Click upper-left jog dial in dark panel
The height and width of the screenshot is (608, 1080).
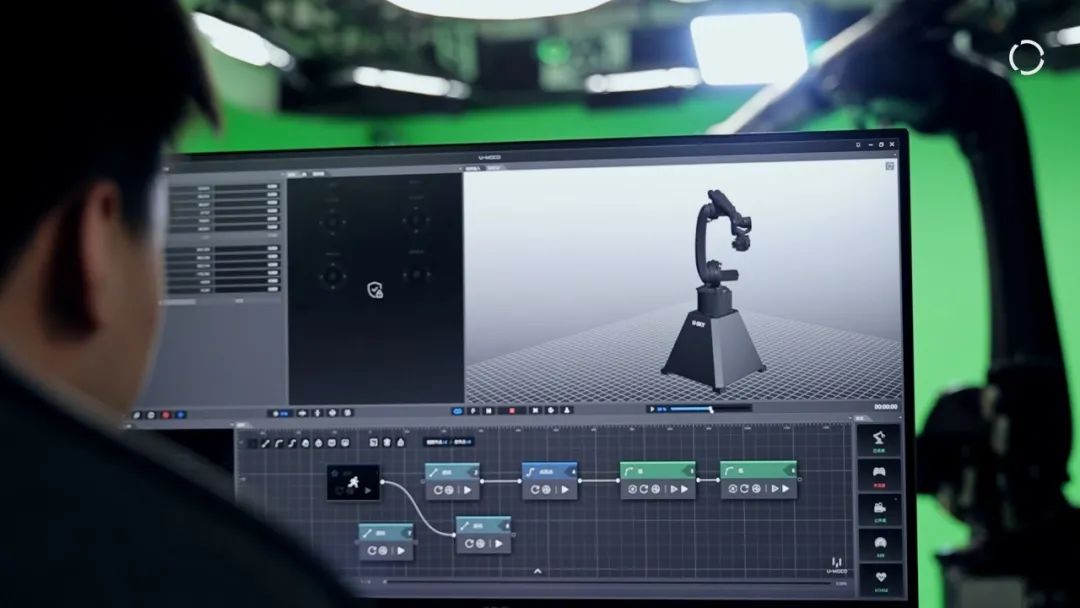pyautogui.click(x=333, y=222)
